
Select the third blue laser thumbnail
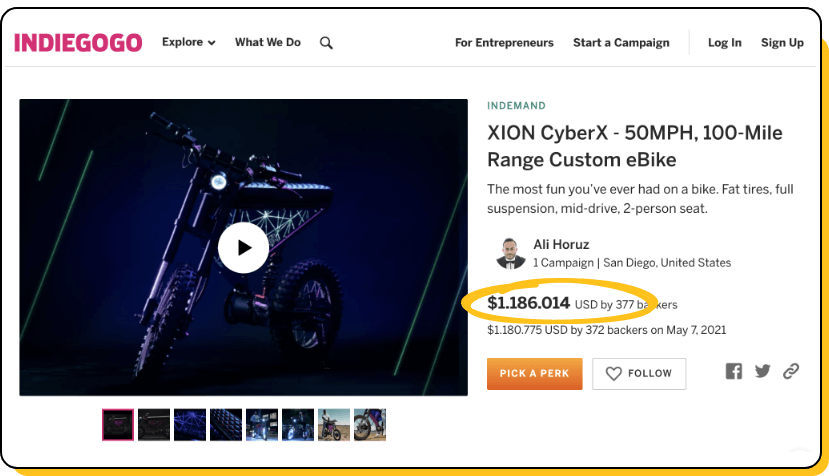point(190,424)
